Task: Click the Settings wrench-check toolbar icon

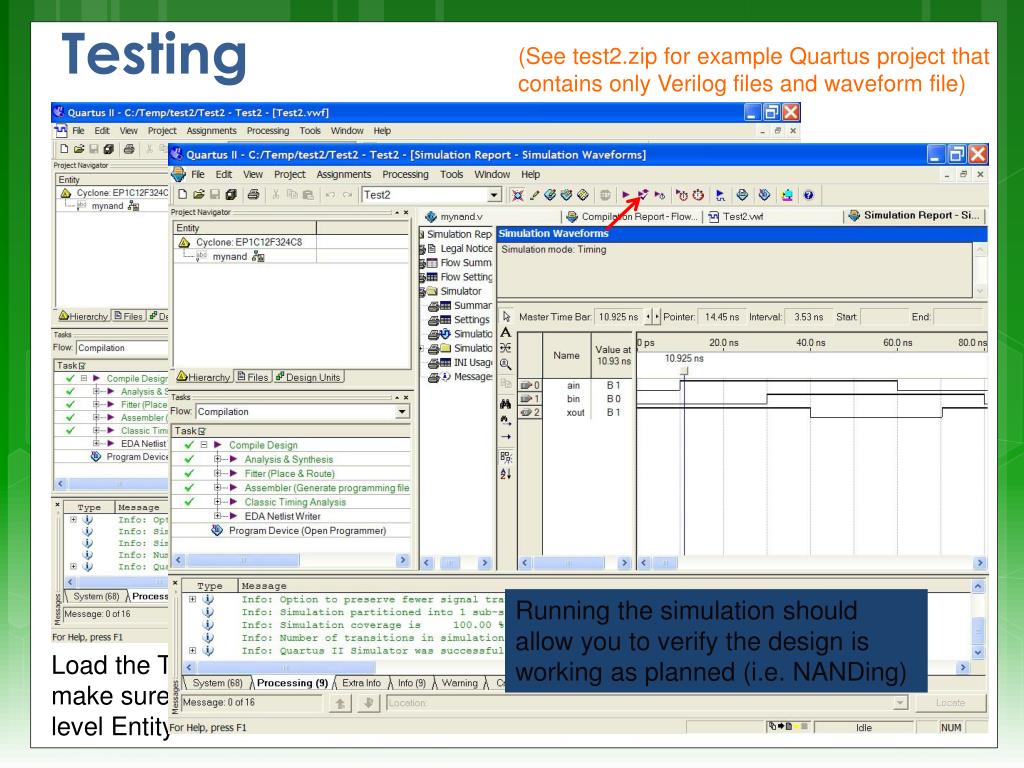Action: click(x=551, y=195)
